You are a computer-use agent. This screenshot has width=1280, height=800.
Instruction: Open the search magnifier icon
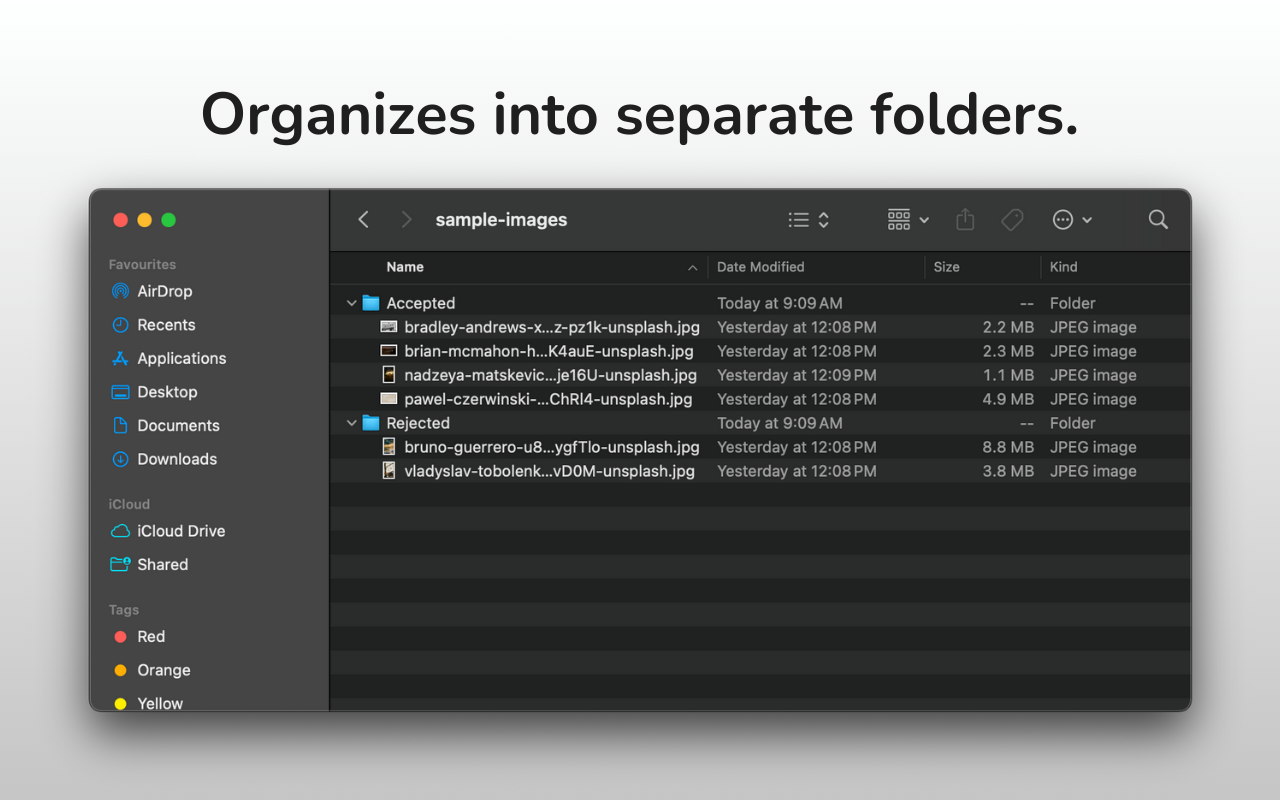[x=1158, y=219]
